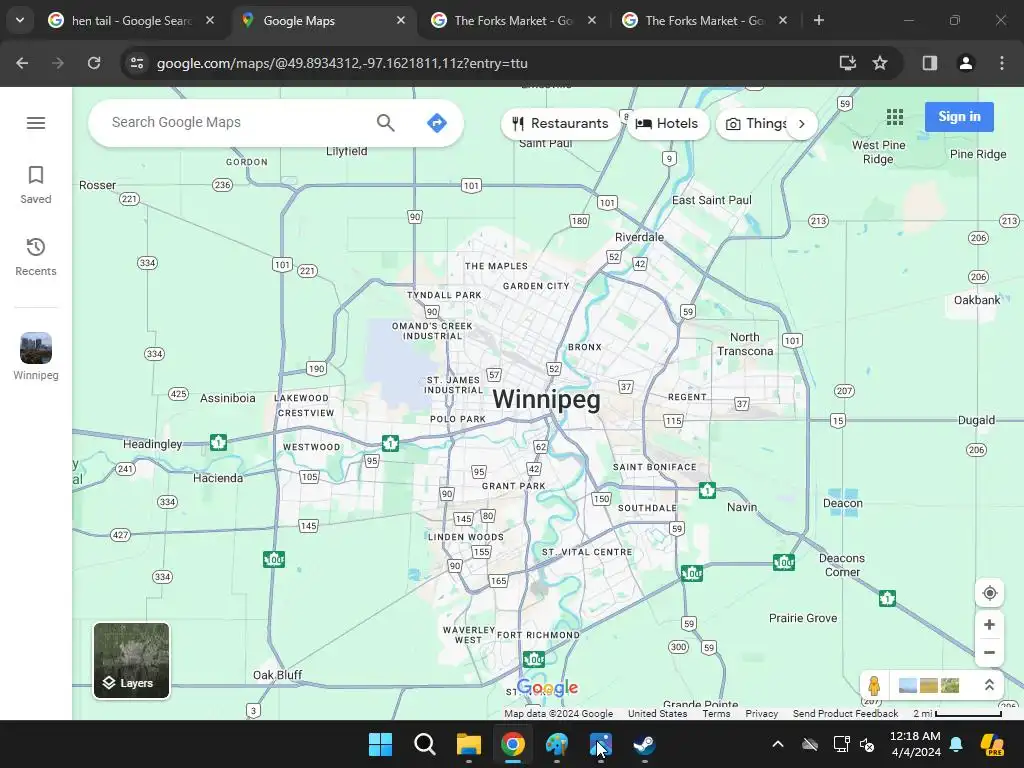Filter map by Restaurants

[x=560, y=123]
